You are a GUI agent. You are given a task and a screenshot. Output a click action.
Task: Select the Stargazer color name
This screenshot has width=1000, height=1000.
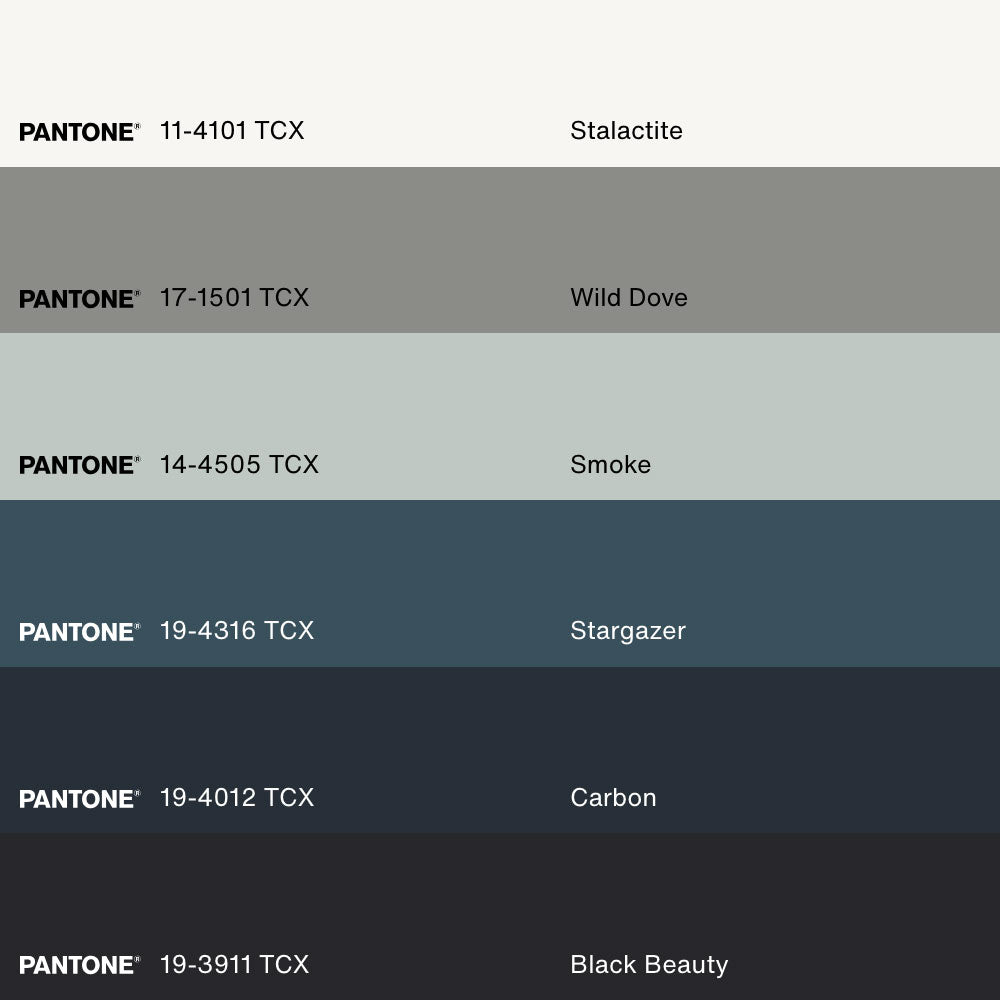(627, 631)
